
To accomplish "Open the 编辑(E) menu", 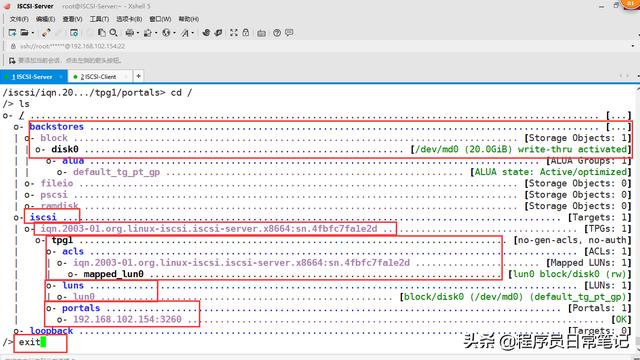I will pyautogui.click(x=45, y=19).
